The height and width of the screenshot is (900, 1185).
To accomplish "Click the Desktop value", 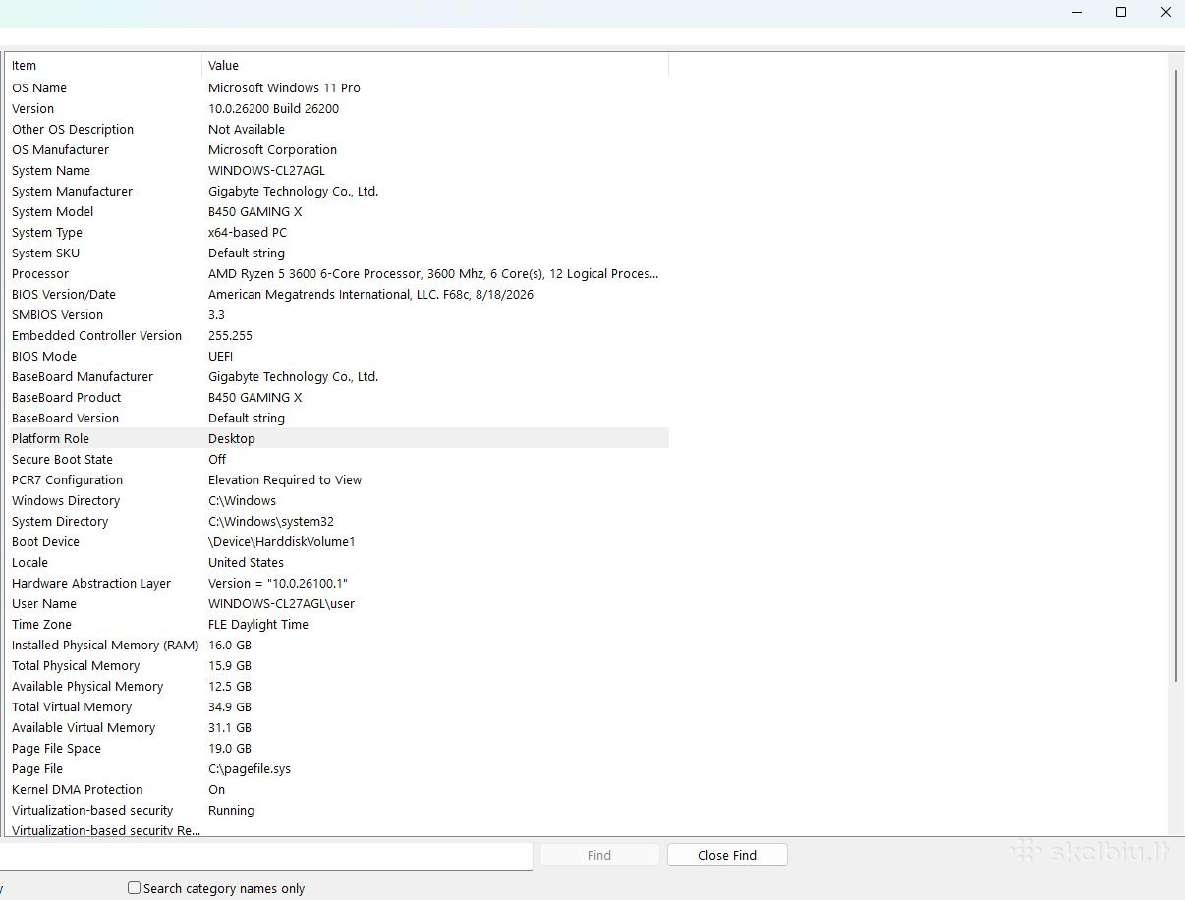I will tap(231, 438).
